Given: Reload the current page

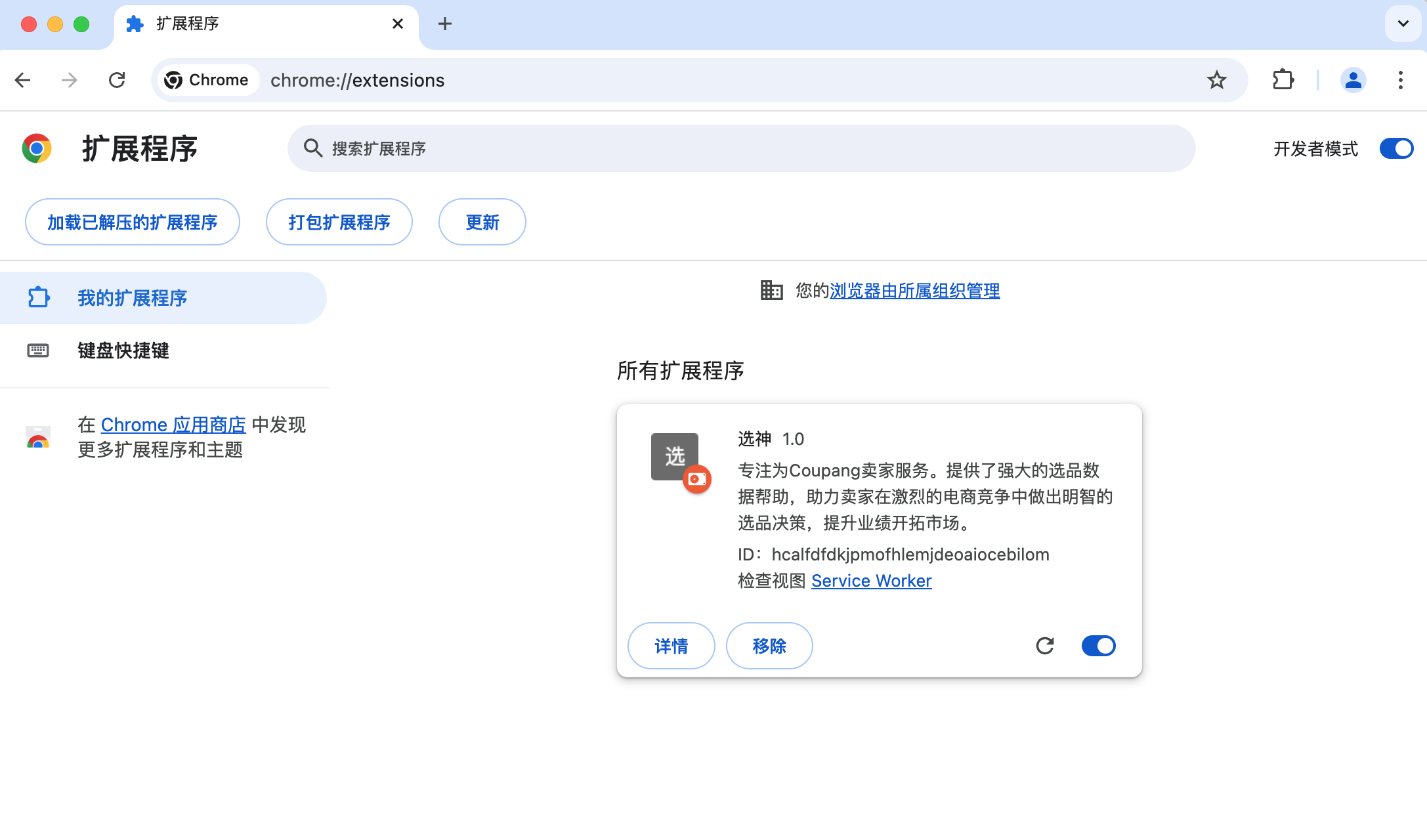Looking at the screenshot, I should (117, 79).
